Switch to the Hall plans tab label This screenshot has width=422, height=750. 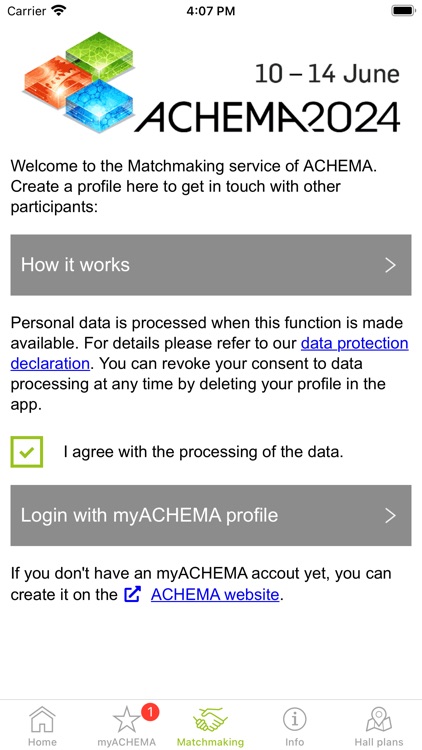[378, 742]
